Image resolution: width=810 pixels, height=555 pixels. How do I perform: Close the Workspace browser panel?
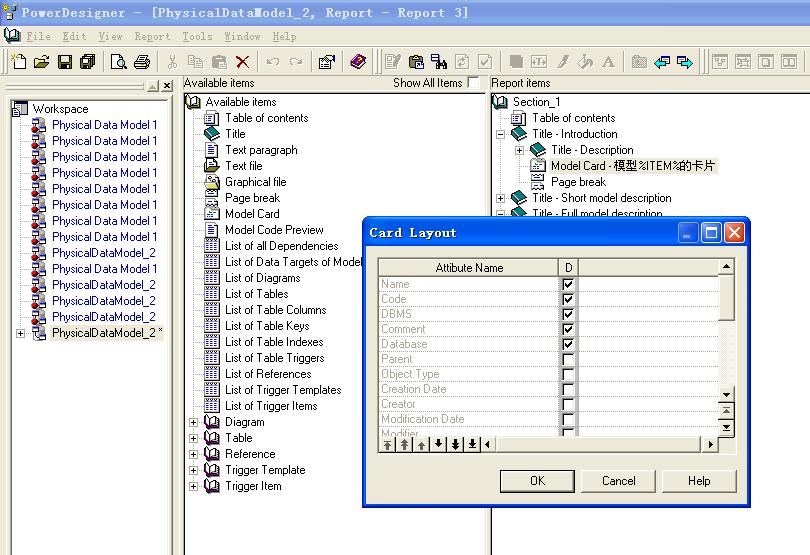click(167, 86)
